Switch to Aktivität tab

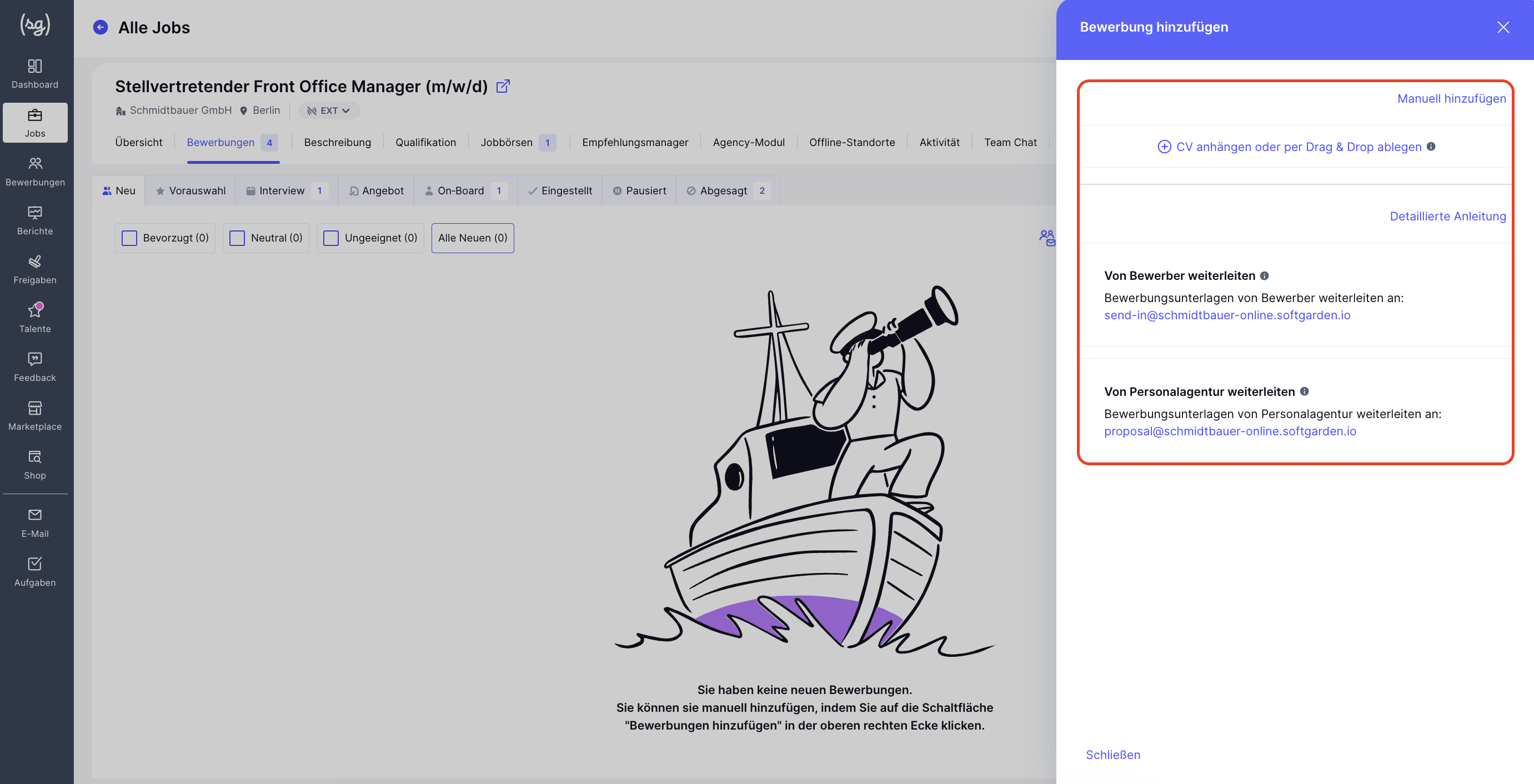(940, 142)
